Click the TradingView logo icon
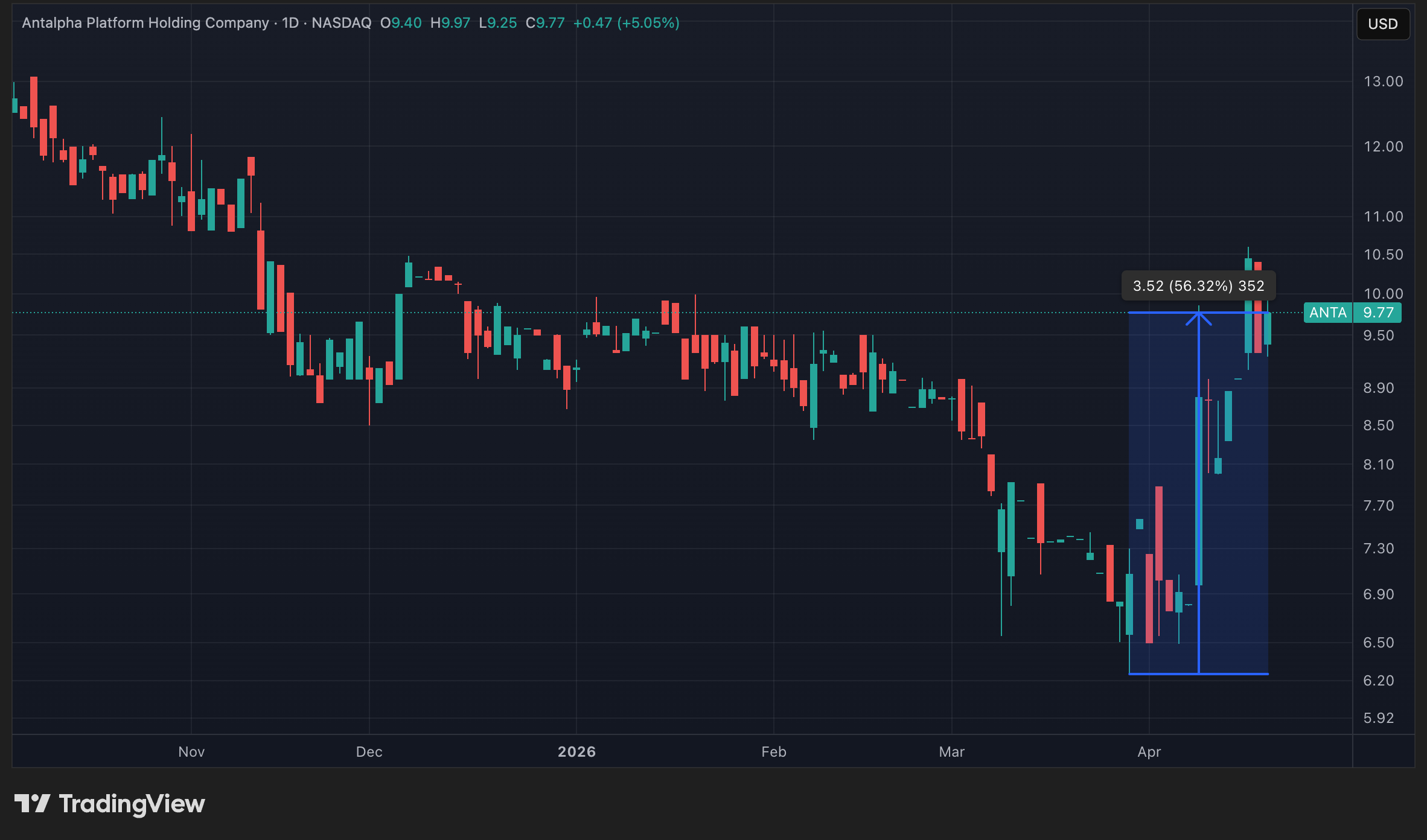This screenshot has width=1427, height=840. point(32,803)
